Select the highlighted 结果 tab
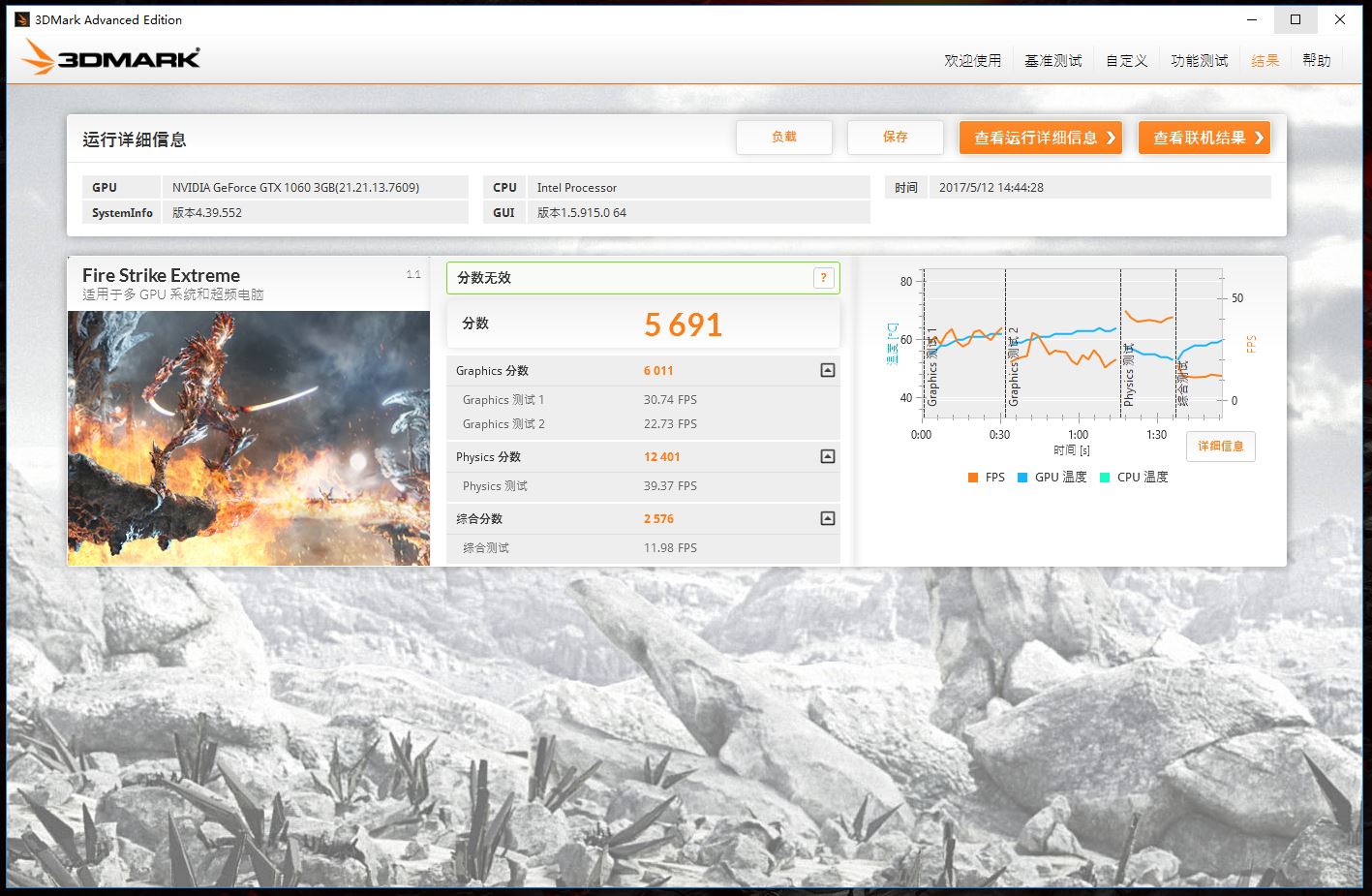The width and height of the screenshot is (1372, 896). 1264,59
